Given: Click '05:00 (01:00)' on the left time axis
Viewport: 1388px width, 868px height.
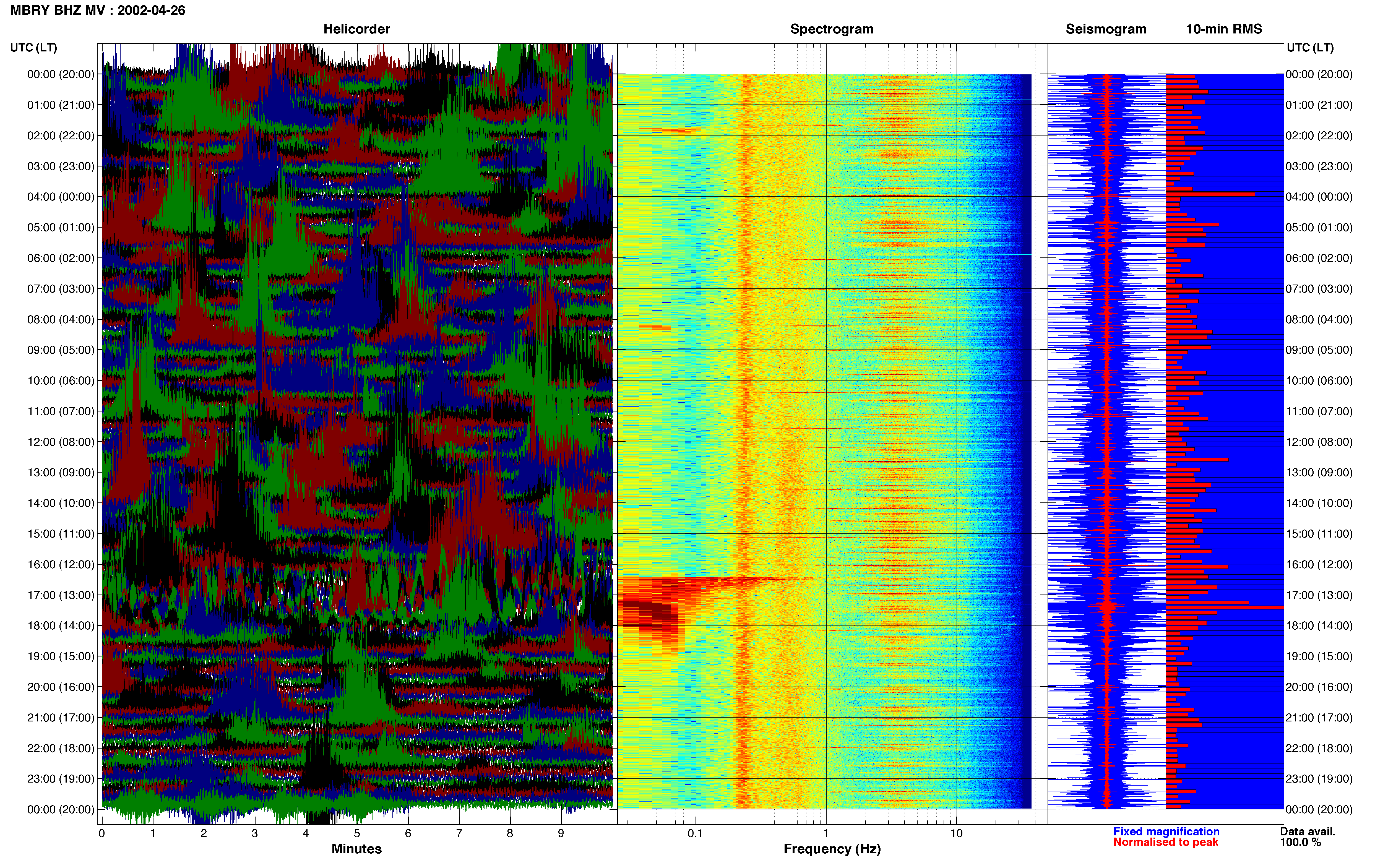Looking at the screenshot, I should coord(61,227).
